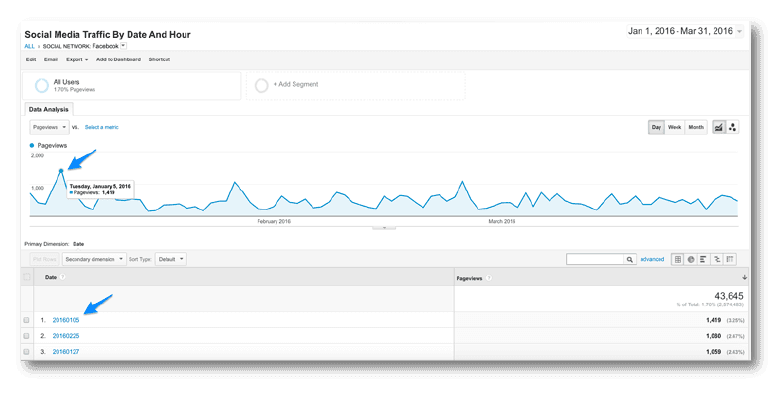Screen dimensions: 768x409
Task: Select the Performance bar view icon
Action: pyautogui.click(x=703, y=260)
